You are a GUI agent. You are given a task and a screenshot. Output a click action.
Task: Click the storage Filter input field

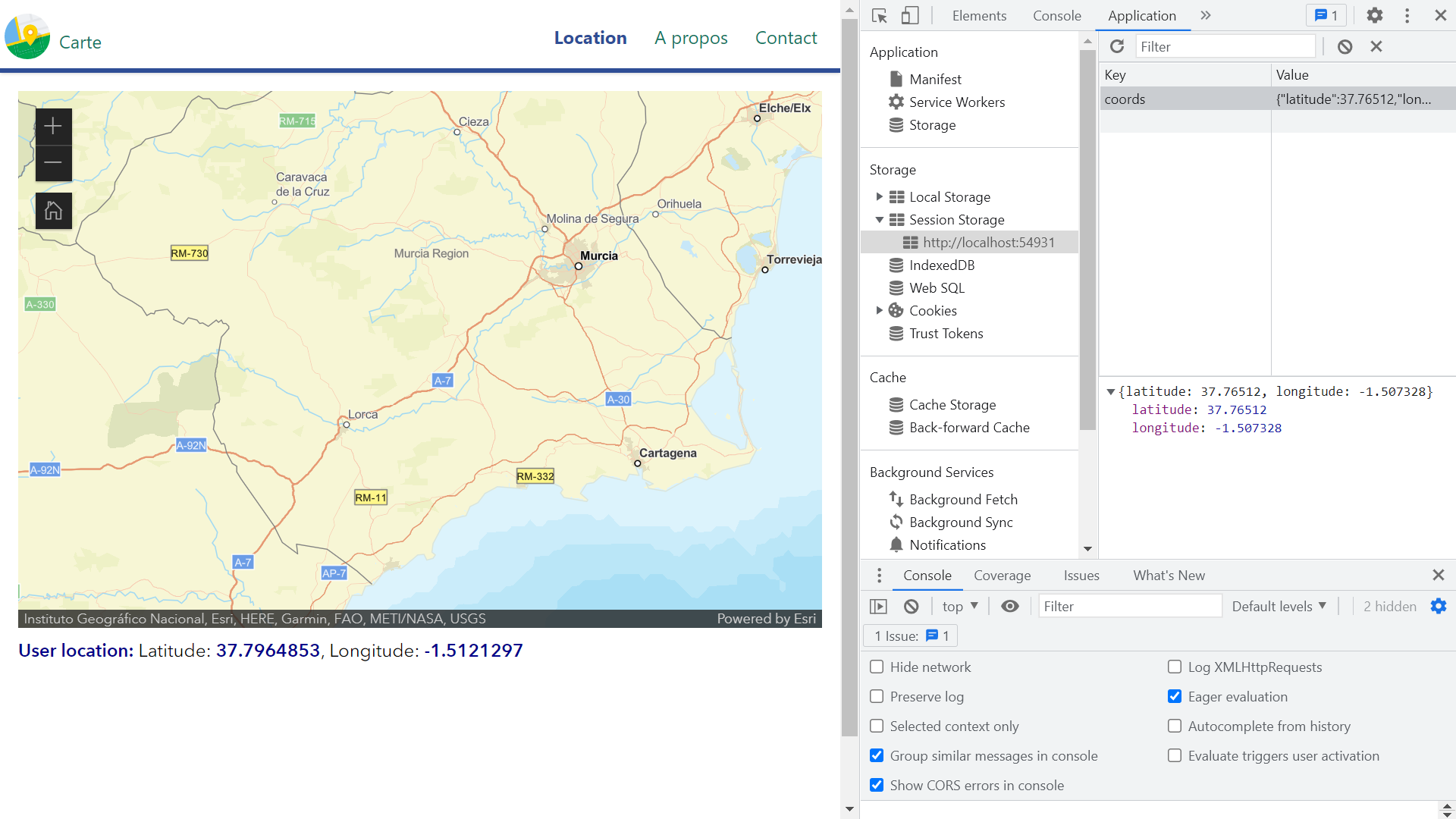1224,46
